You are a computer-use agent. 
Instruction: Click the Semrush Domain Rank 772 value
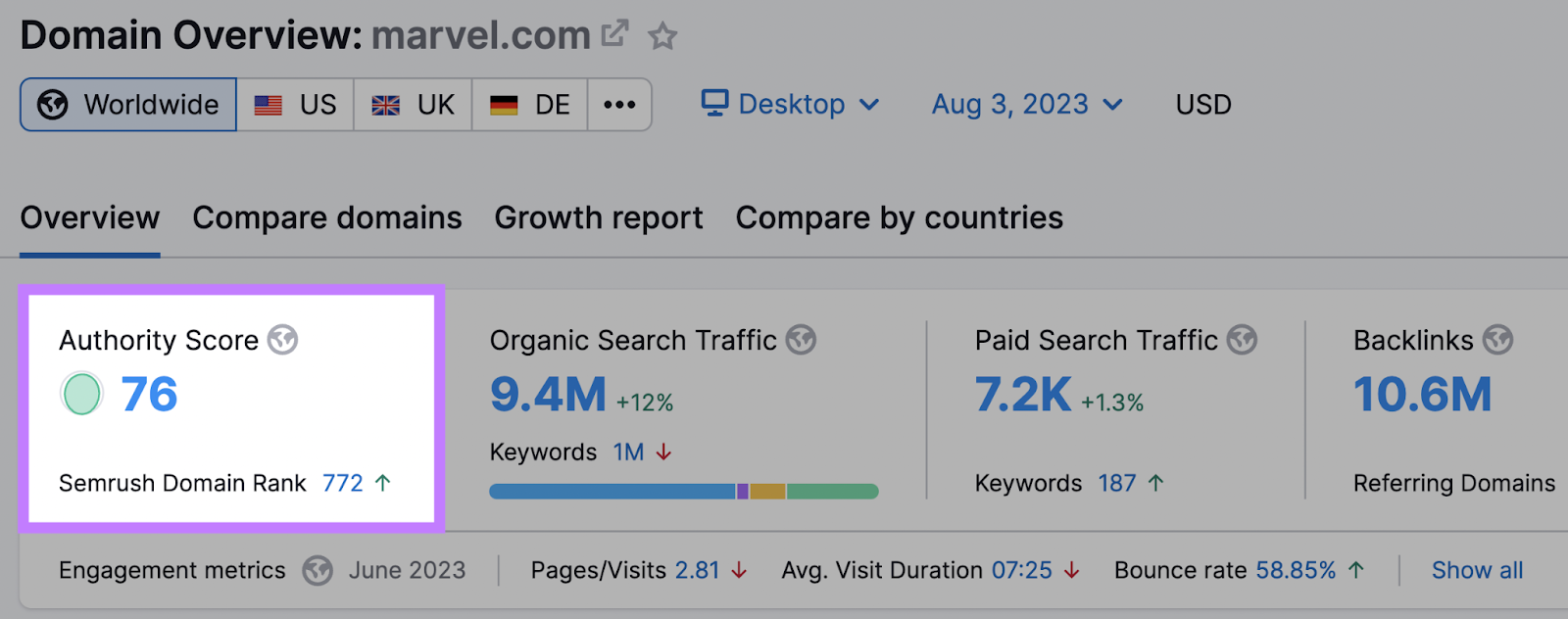(342, 482)
